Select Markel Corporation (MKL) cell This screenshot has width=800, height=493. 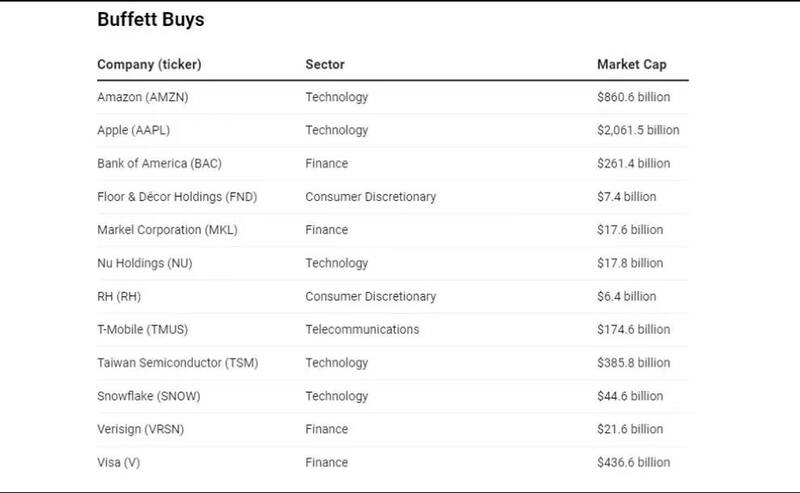[x=162, y=230]
